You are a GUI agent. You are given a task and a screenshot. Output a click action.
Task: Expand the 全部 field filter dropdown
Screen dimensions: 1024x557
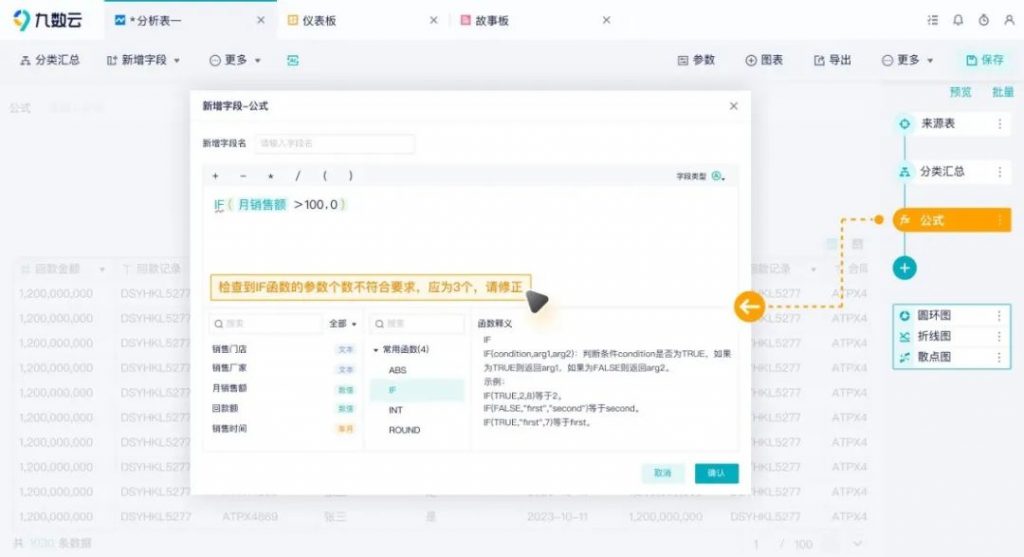point(343,324)
